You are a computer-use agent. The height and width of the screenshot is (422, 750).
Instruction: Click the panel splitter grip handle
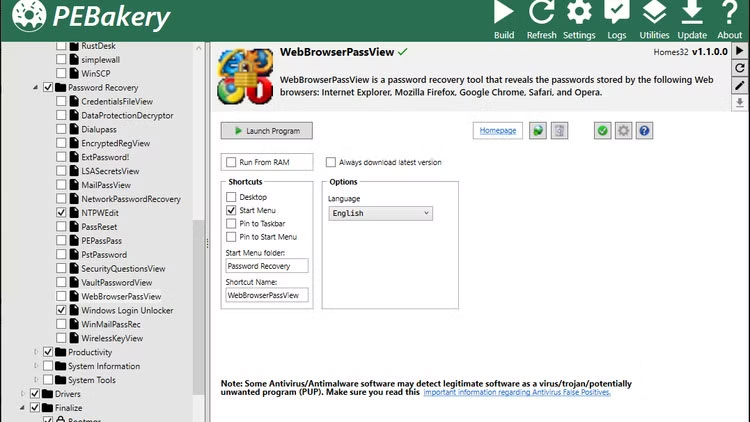pyautogui.click(x=208, y=244)
